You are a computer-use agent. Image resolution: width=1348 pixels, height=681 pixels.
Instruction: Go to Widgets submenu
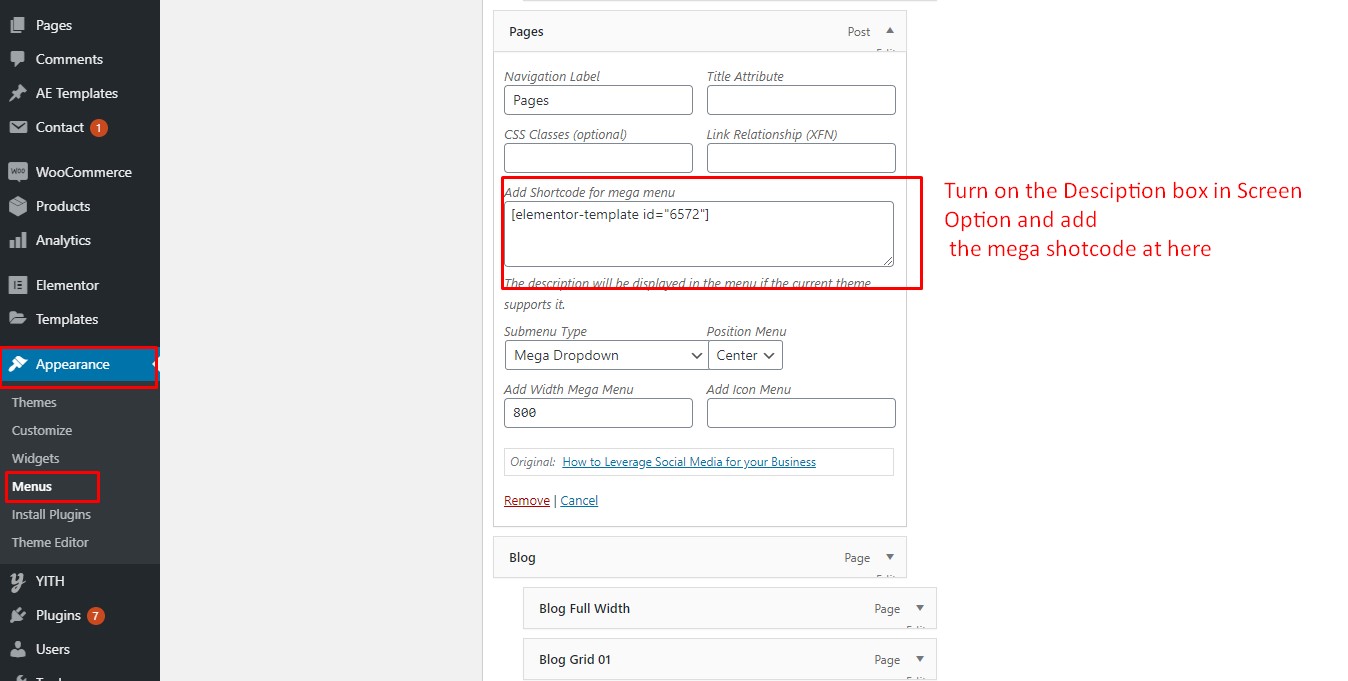click(x=36, y=458)
